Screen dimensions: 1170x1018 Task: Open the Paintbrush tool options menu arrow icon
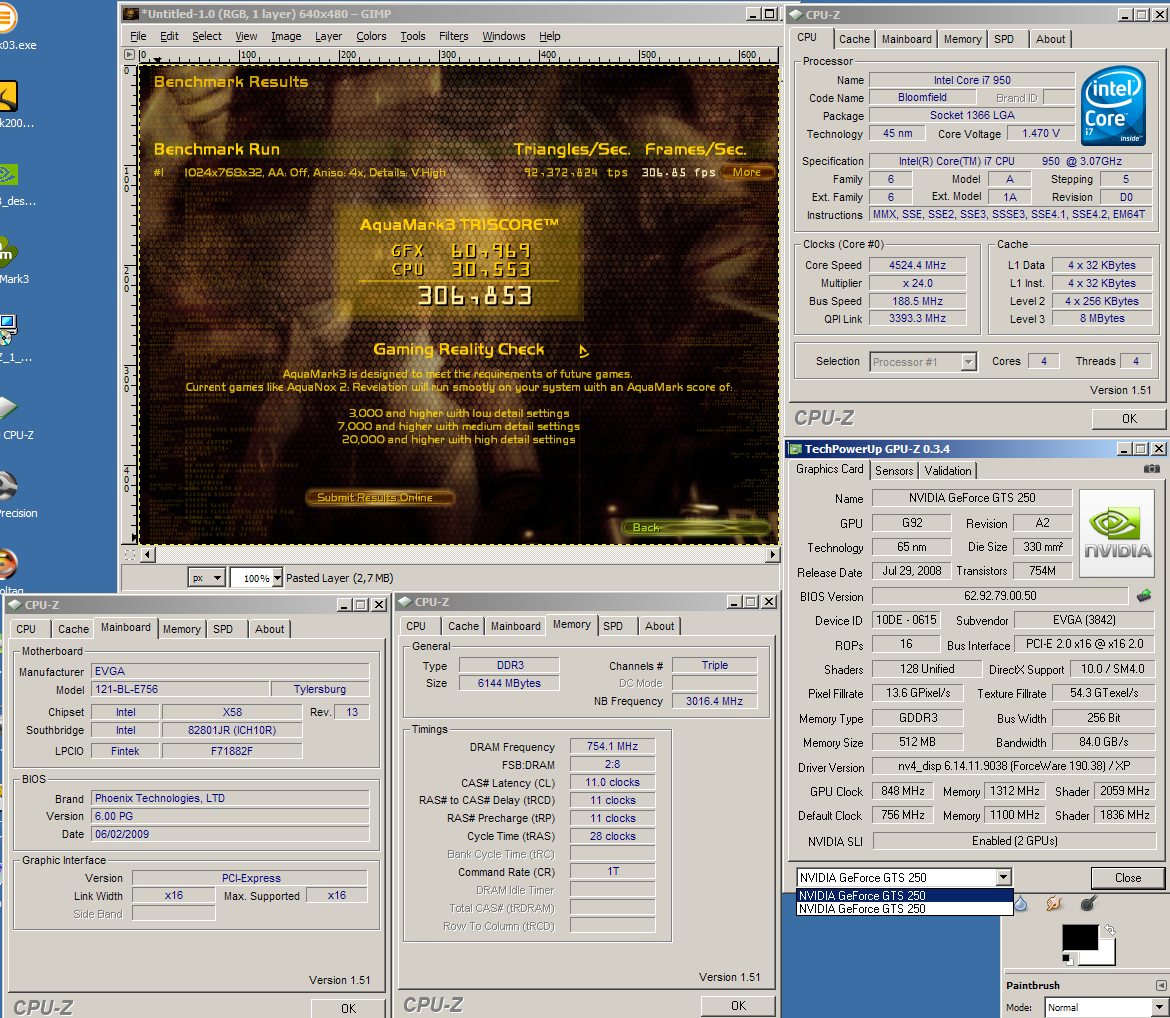[x=1160, y=985]
